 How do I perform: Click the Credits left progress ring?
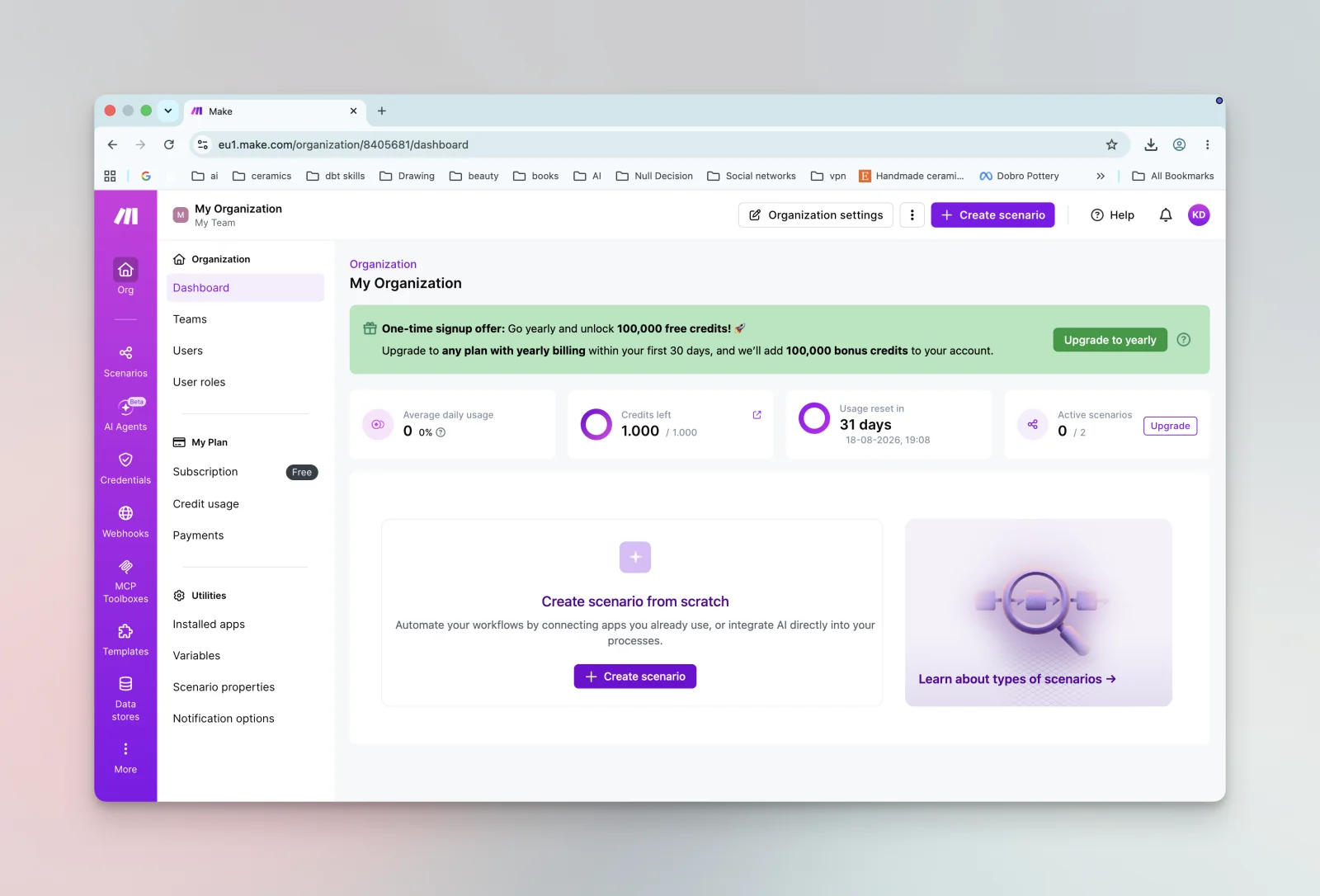click(596, 424)
